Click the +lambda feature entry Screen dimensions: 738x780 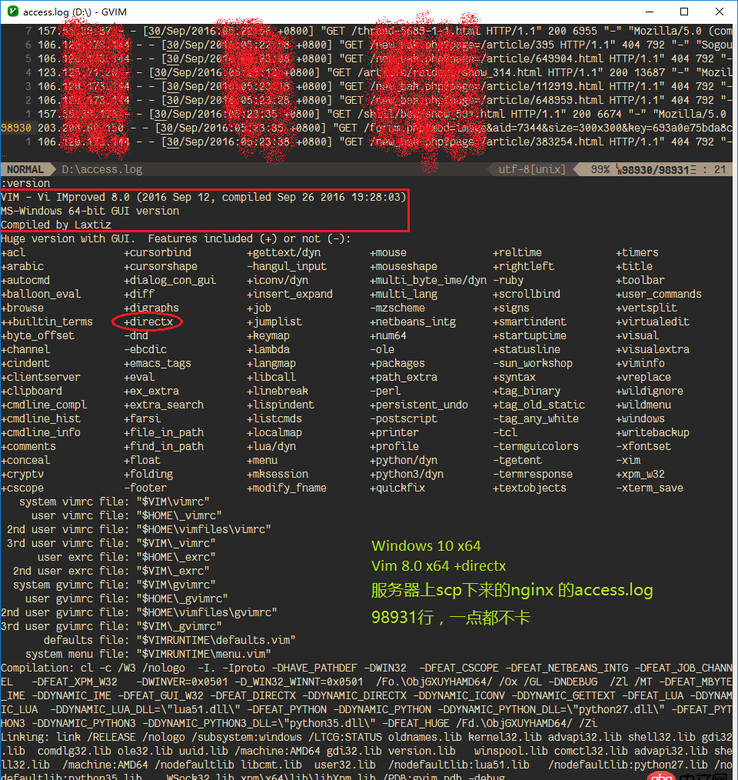click(269, 350)
